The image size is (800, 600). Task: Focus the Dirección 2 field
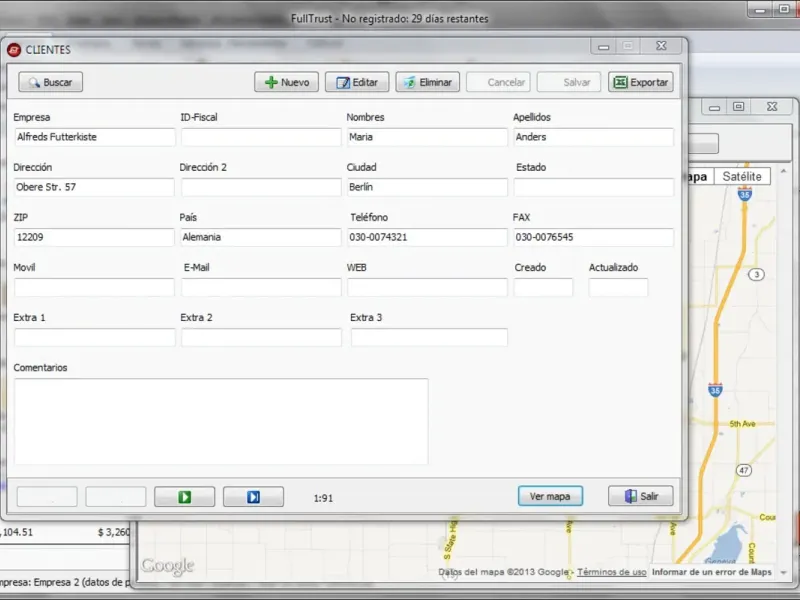coord(261,187)
